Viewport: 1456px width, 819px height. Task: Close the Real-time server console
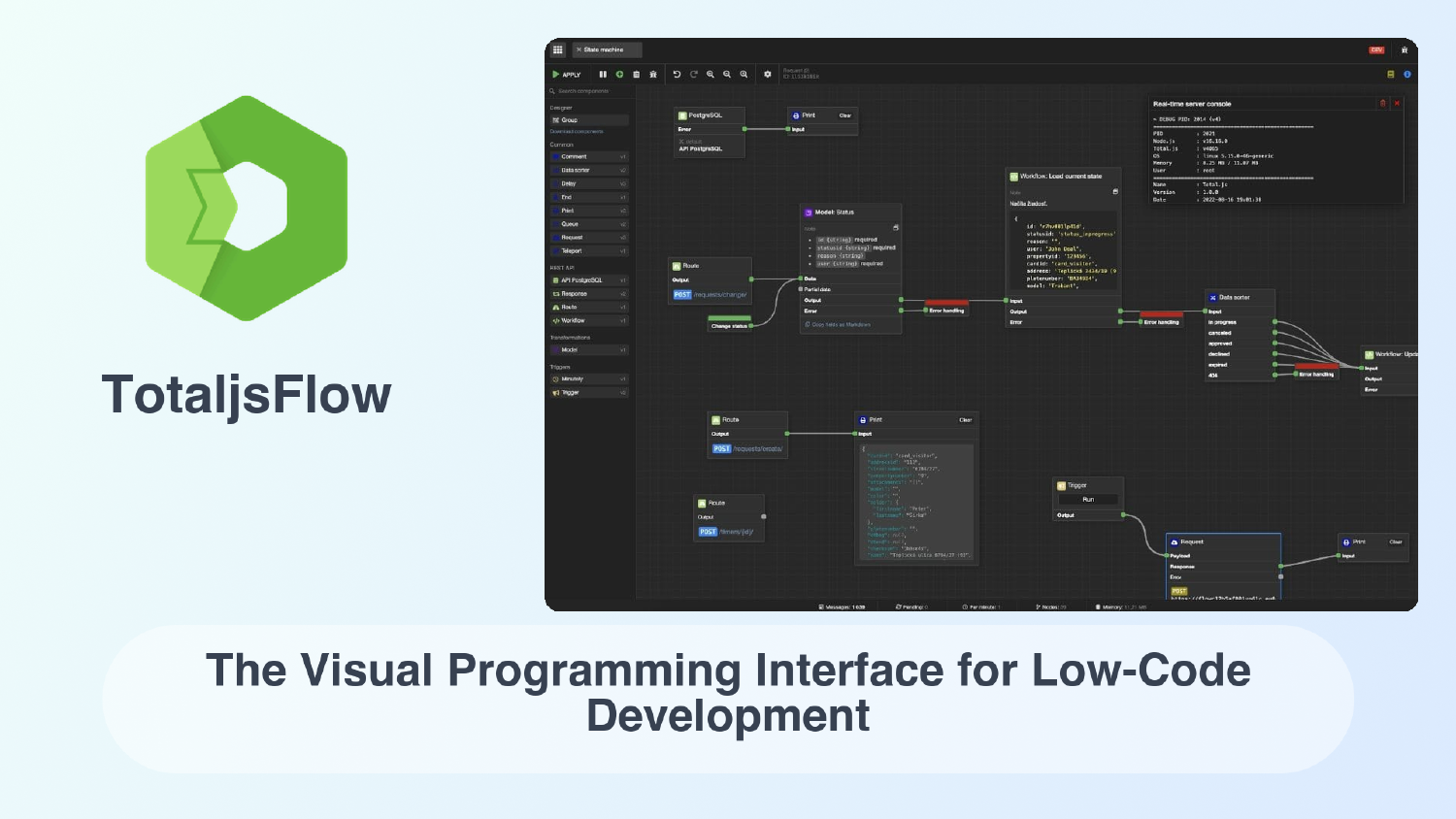click(1398, 103)
